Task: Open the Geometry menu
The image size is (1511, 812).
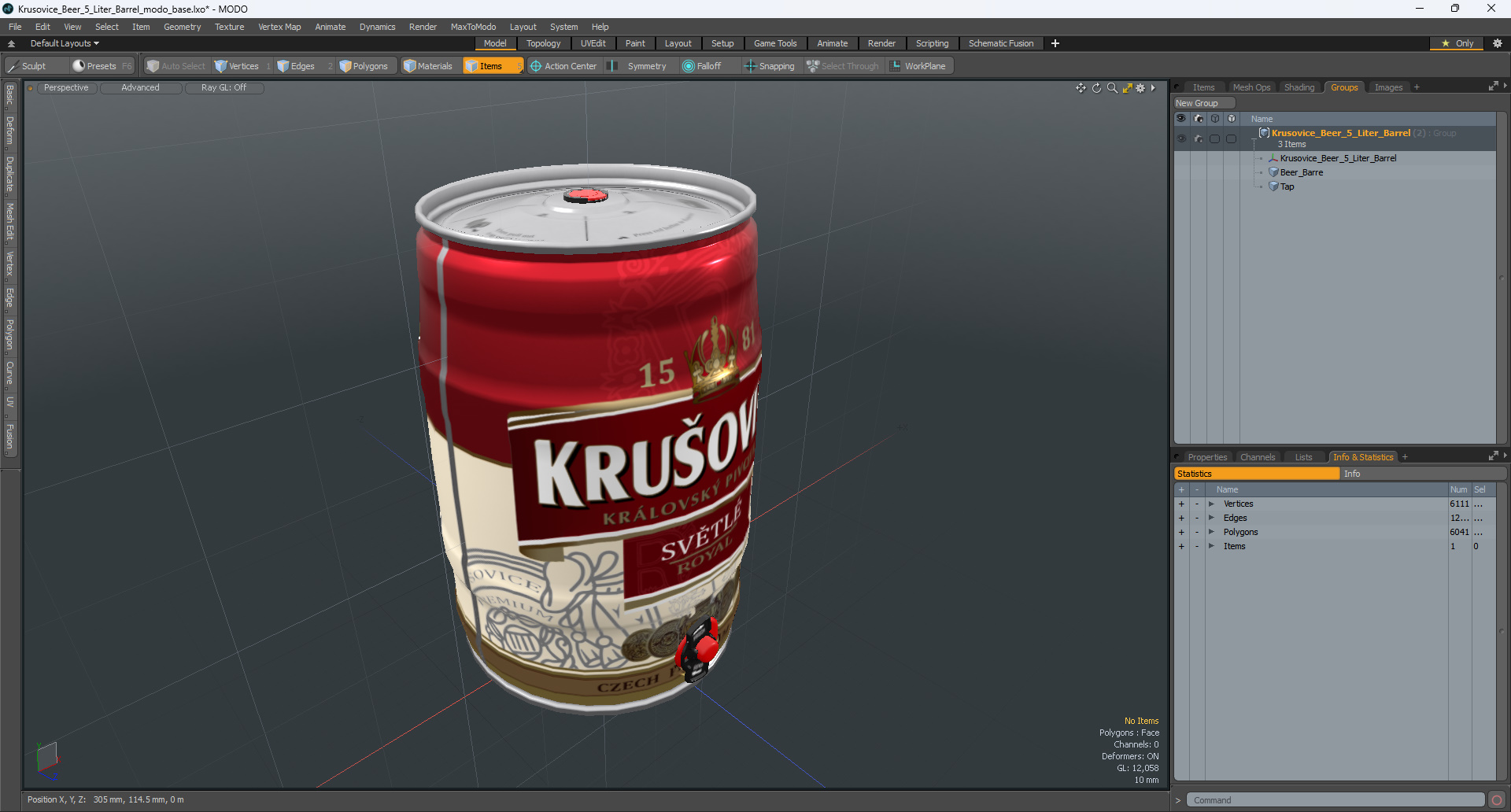Action: [x=182, y=27]
